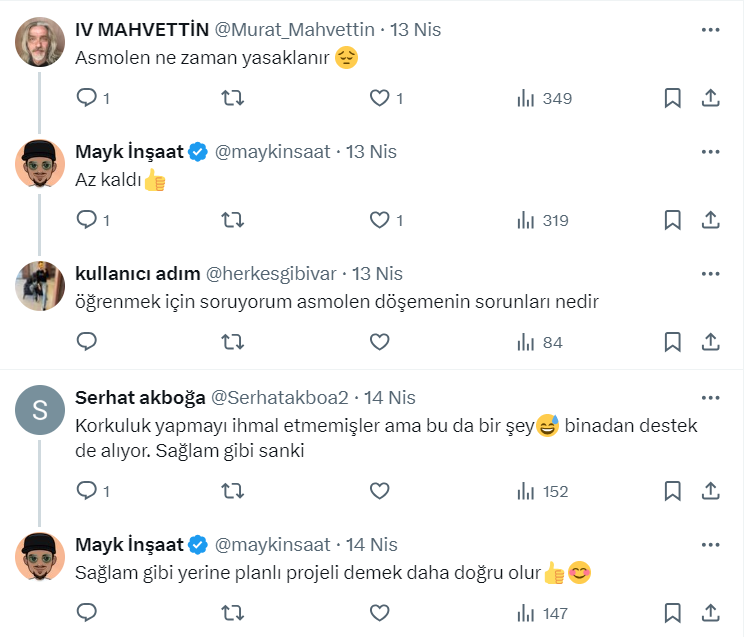Retweet IV MAHVETTİN's tweet

[232, 98]
